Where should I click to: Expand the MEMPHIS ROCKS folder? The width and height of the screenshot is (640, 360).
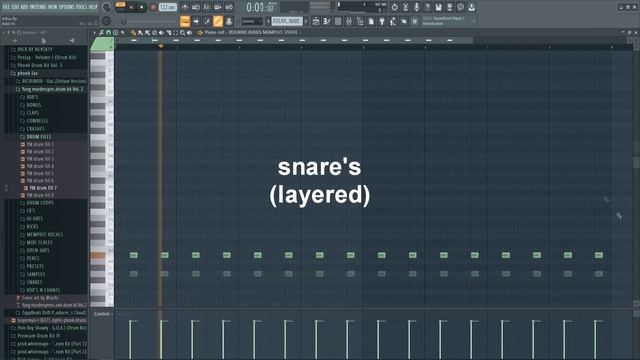44,235
